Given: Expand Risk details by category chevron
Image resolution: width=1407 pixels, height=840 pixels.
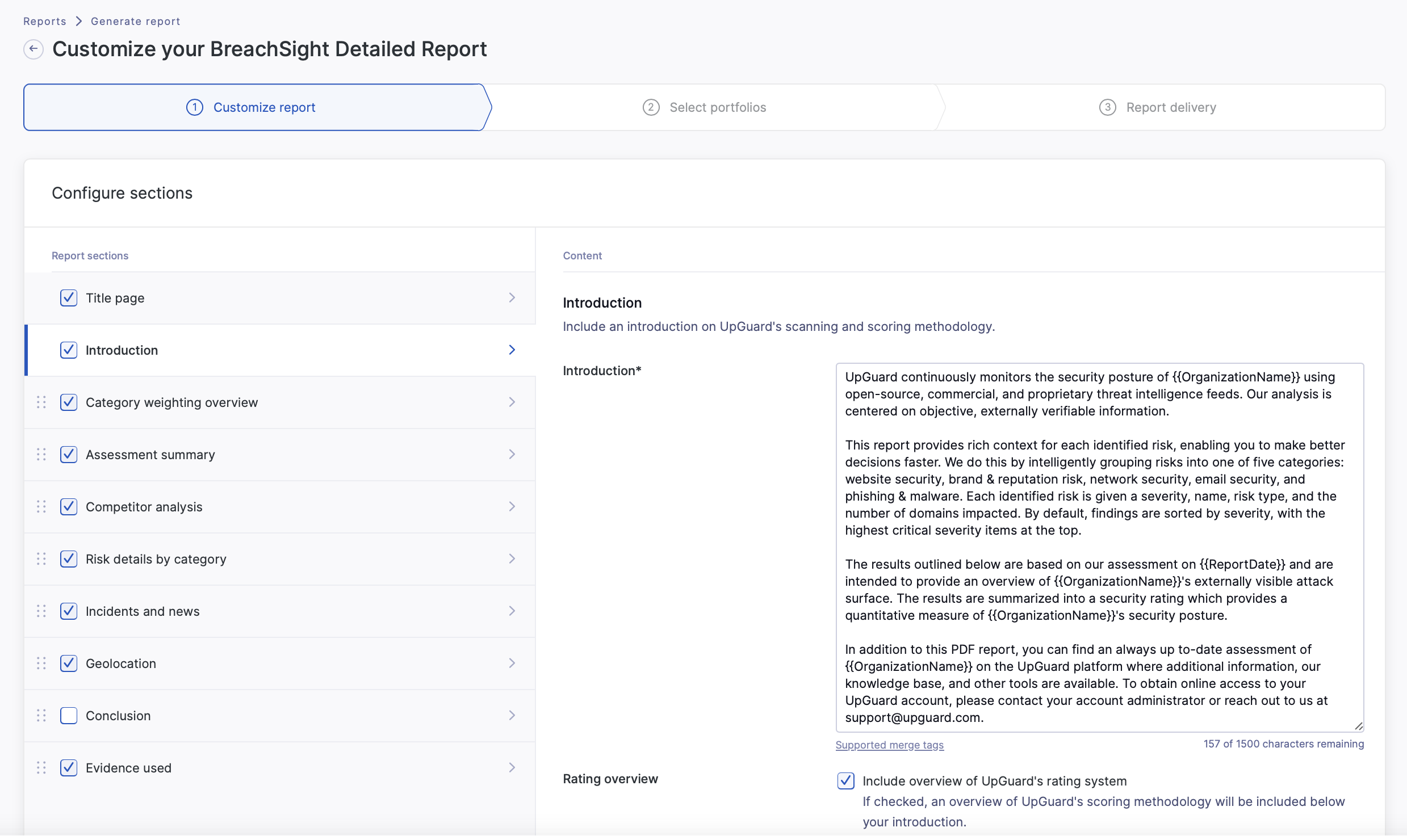Looking at the screenshot, I should [512, 559].
